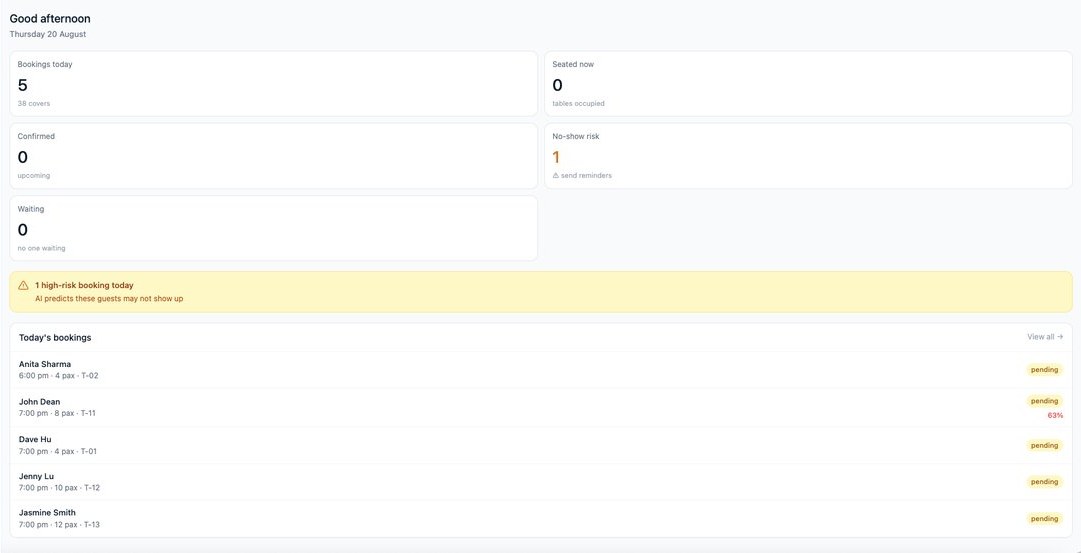This screenshot has height=553, width=1081.
Task: Click the pending badge for Anita Sharma
Action: point(1044,370)
